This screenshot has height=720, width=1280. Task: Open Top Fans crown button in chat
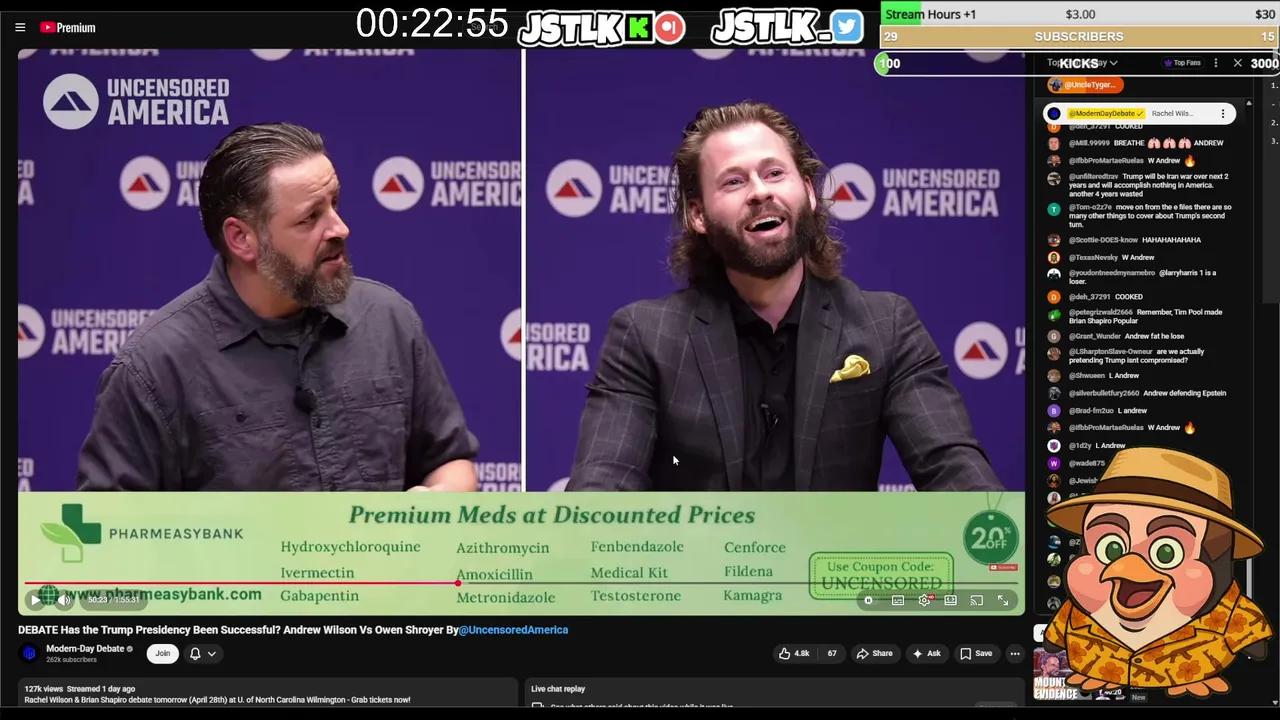(1182, 63)
